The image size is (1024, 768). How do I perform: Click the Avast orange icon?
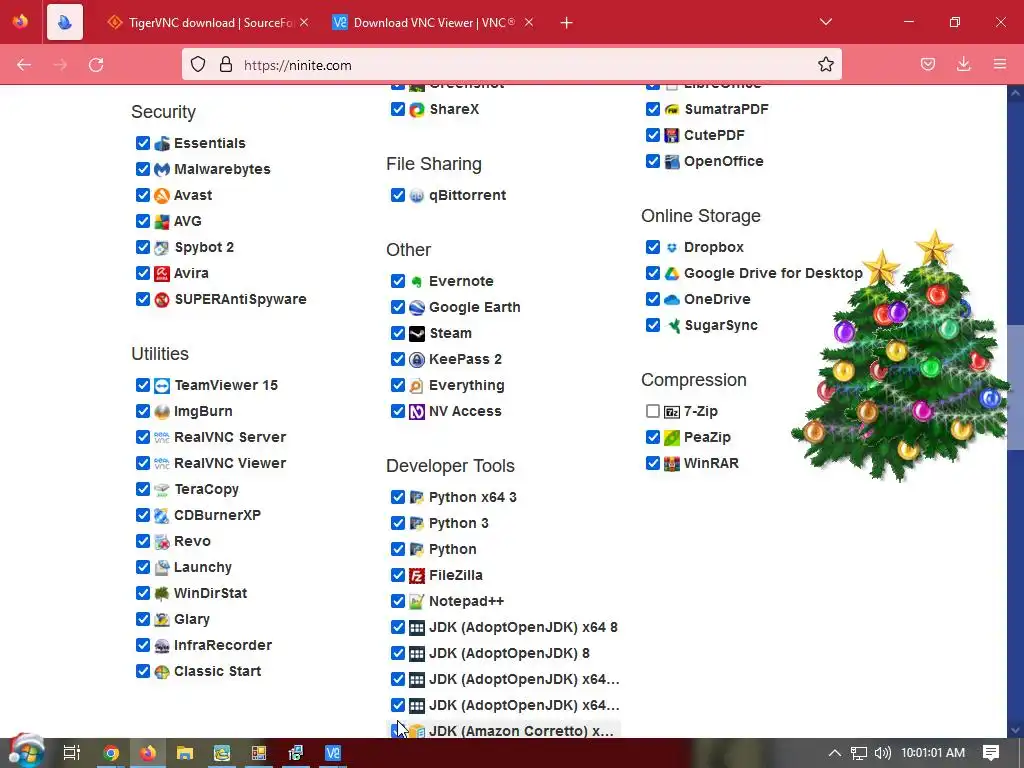click(x=162, y=195)
